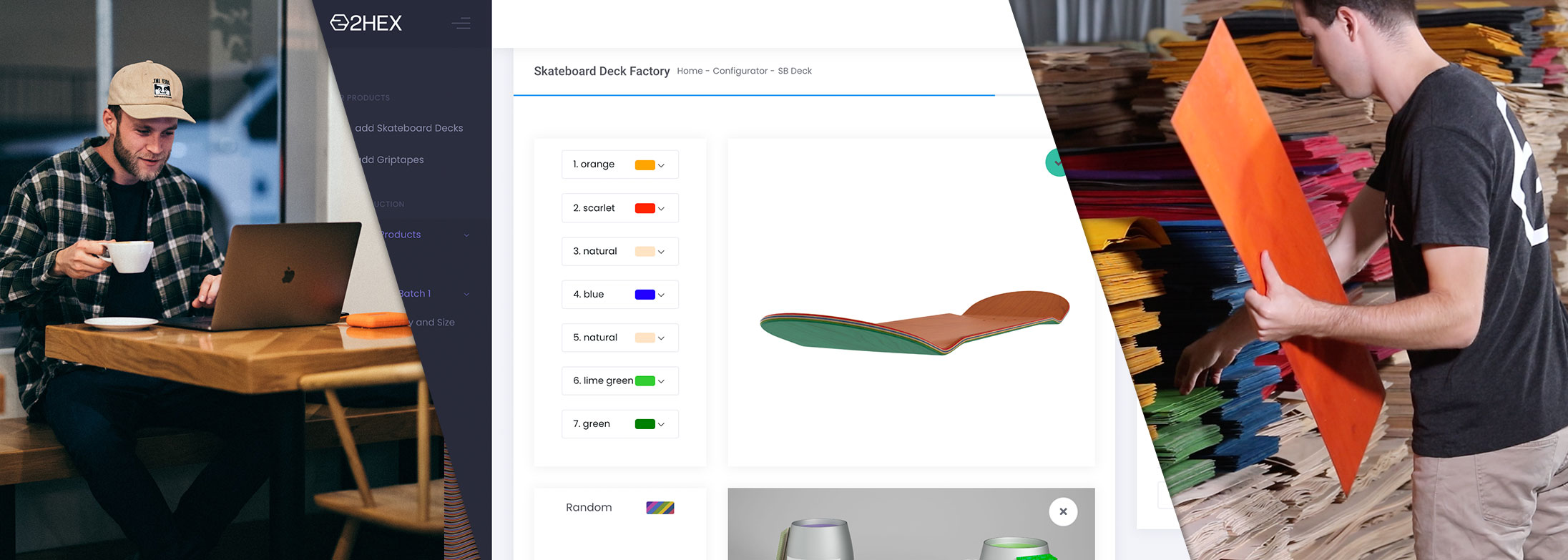Click the second natural color swatch
The height and width of the screenshot is (560, 1568).
coord(645,338)
